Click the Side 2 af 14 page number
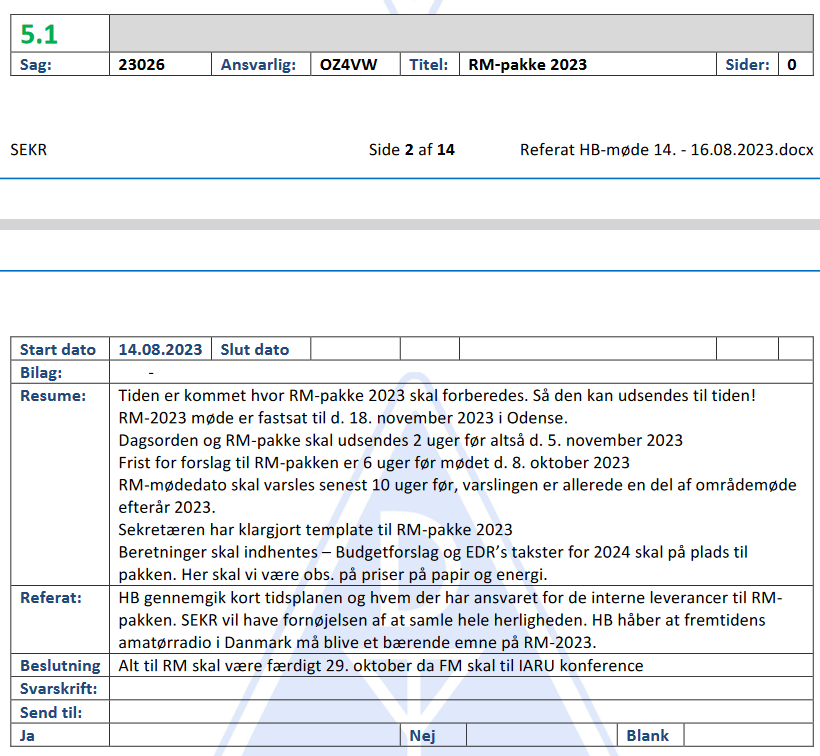 (411, 150)
